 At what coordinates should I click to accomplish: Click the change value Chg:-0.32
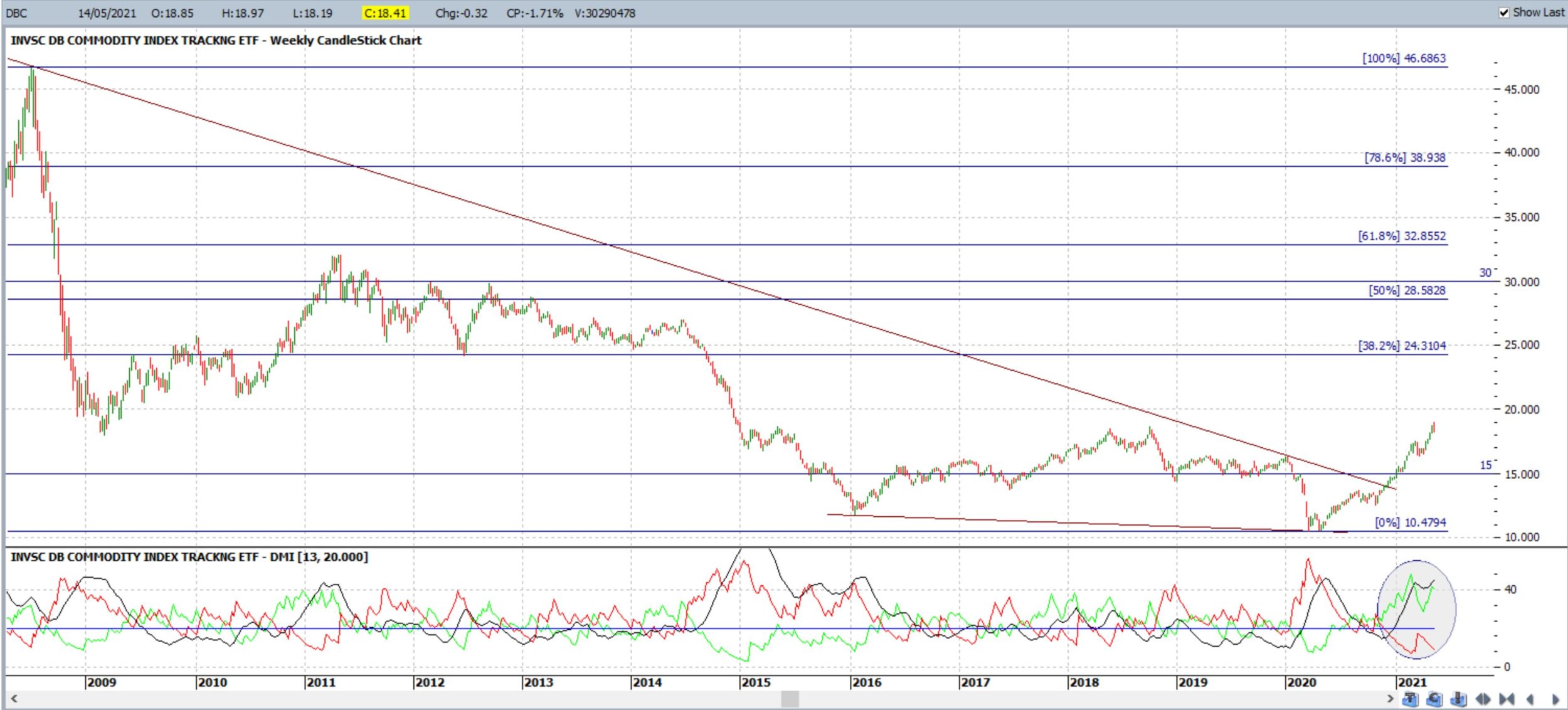point(461,13)
